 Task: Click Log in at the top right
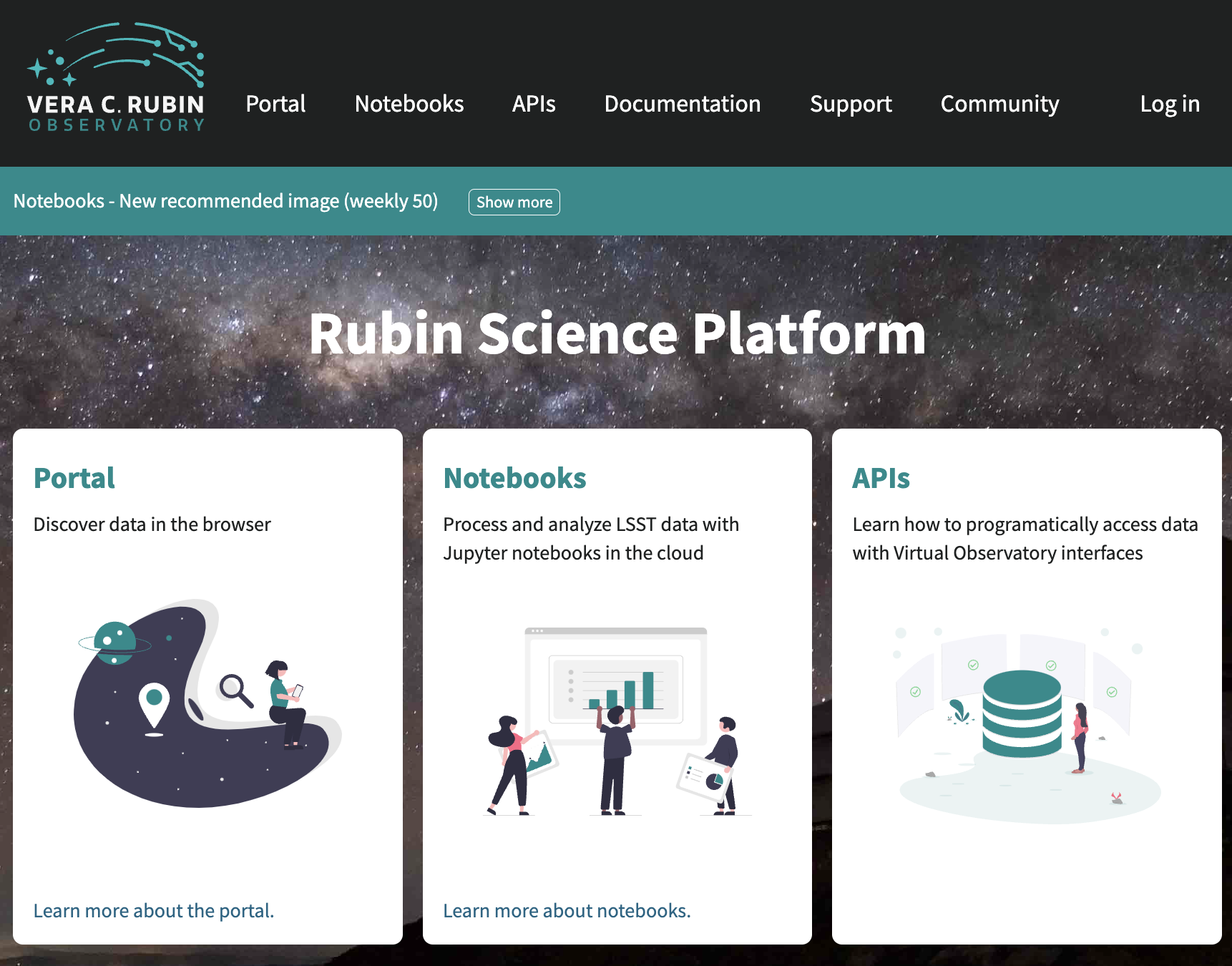[x=1170, y=104]
